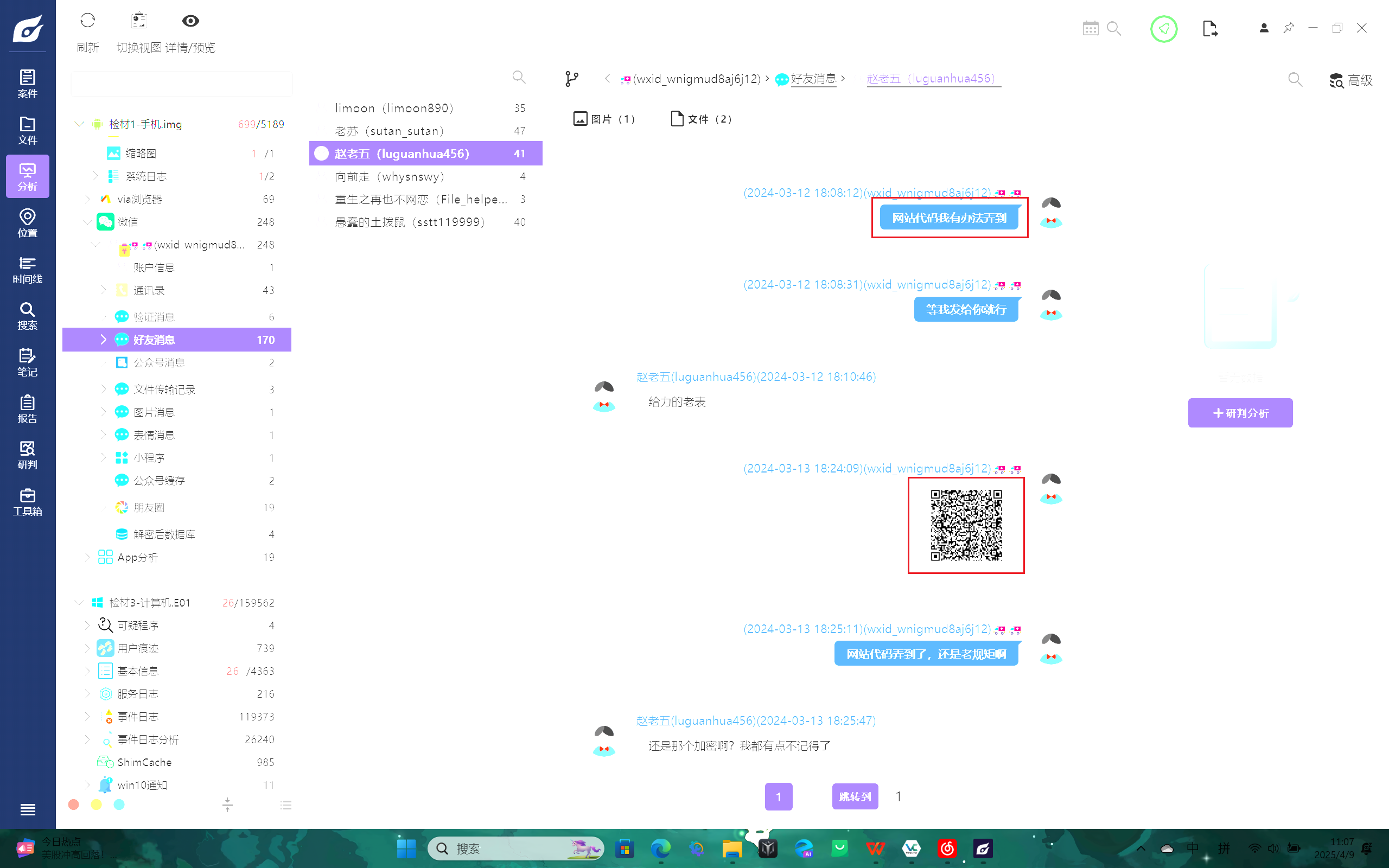This screenshot has width=1389, height=868.
Task: Open the timeline (时间线) sidebar section
Action: coord(28,270)
